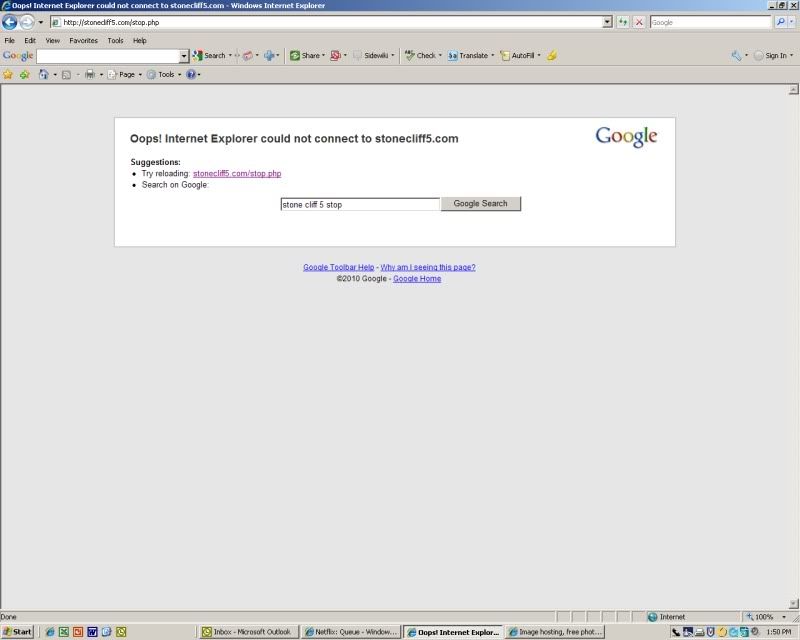Click the address bar URL field
800x640 pixels.
[x=327, y=22]
